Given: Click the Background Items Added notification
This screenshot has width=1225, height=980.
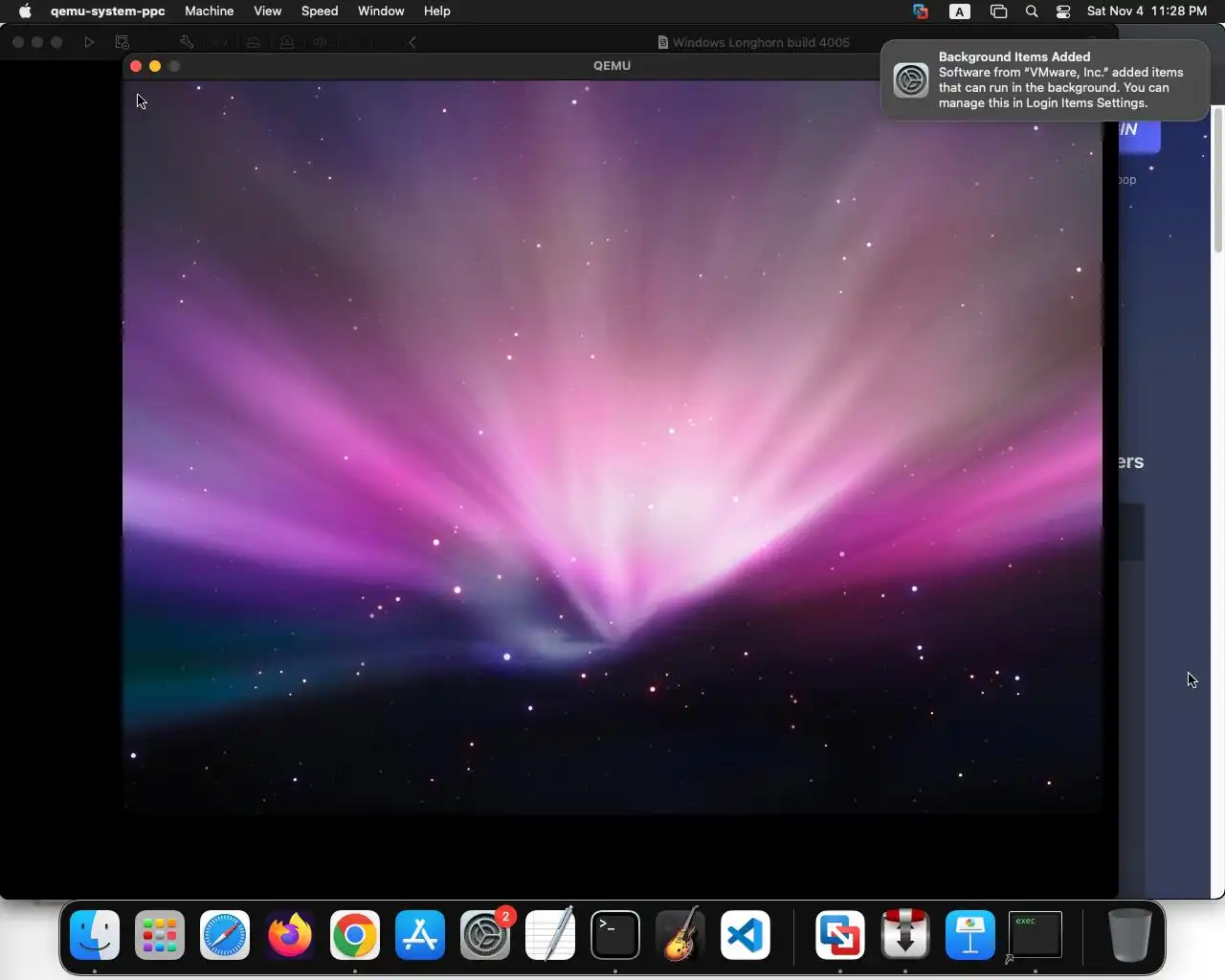Looking at the screenshot, I should tap(1044, 80).
